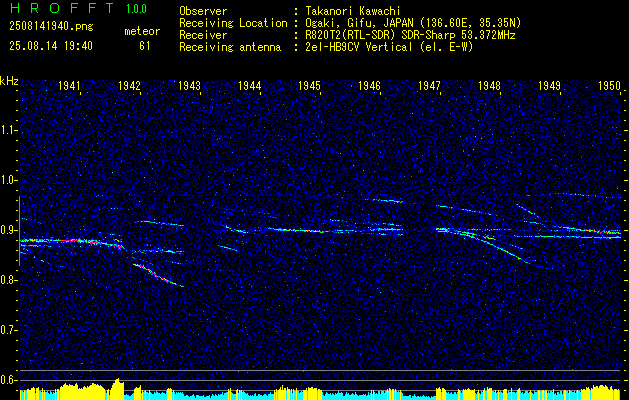This screenshot has height=400, width=629.
Task: Click receiver R820T2(RTL-SDR) SDR-Sharp text
Action: 410,35
